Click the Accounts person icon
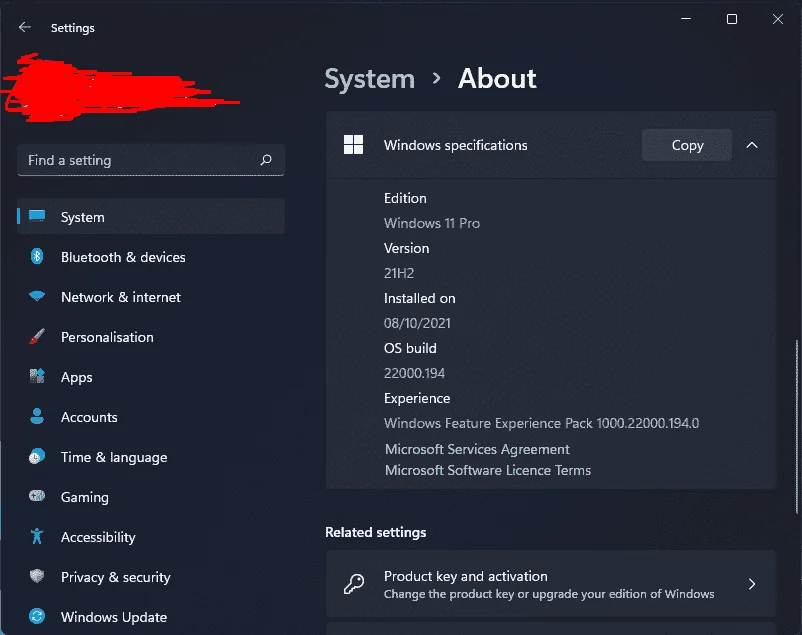Screen dimensions: 802x635 [x=37, y=416]
